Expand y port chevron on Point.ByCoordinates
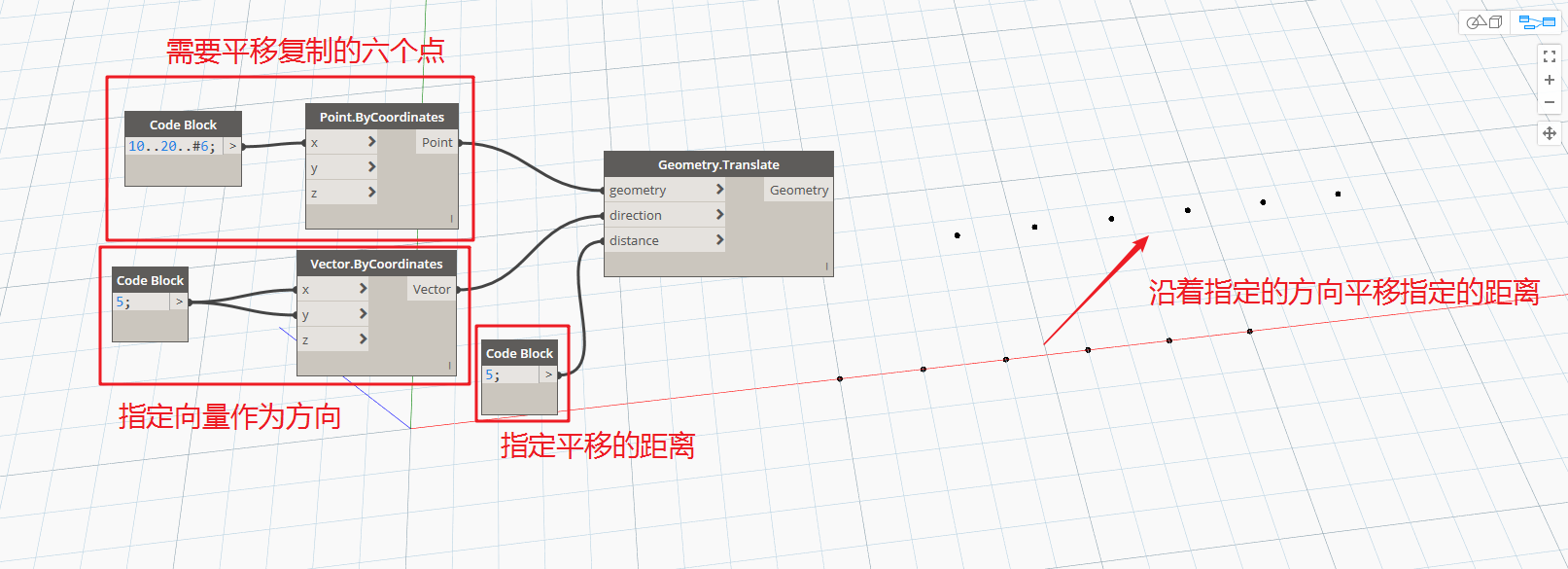Viewport: 1568px width, 569px height. [x=371, y=167]
